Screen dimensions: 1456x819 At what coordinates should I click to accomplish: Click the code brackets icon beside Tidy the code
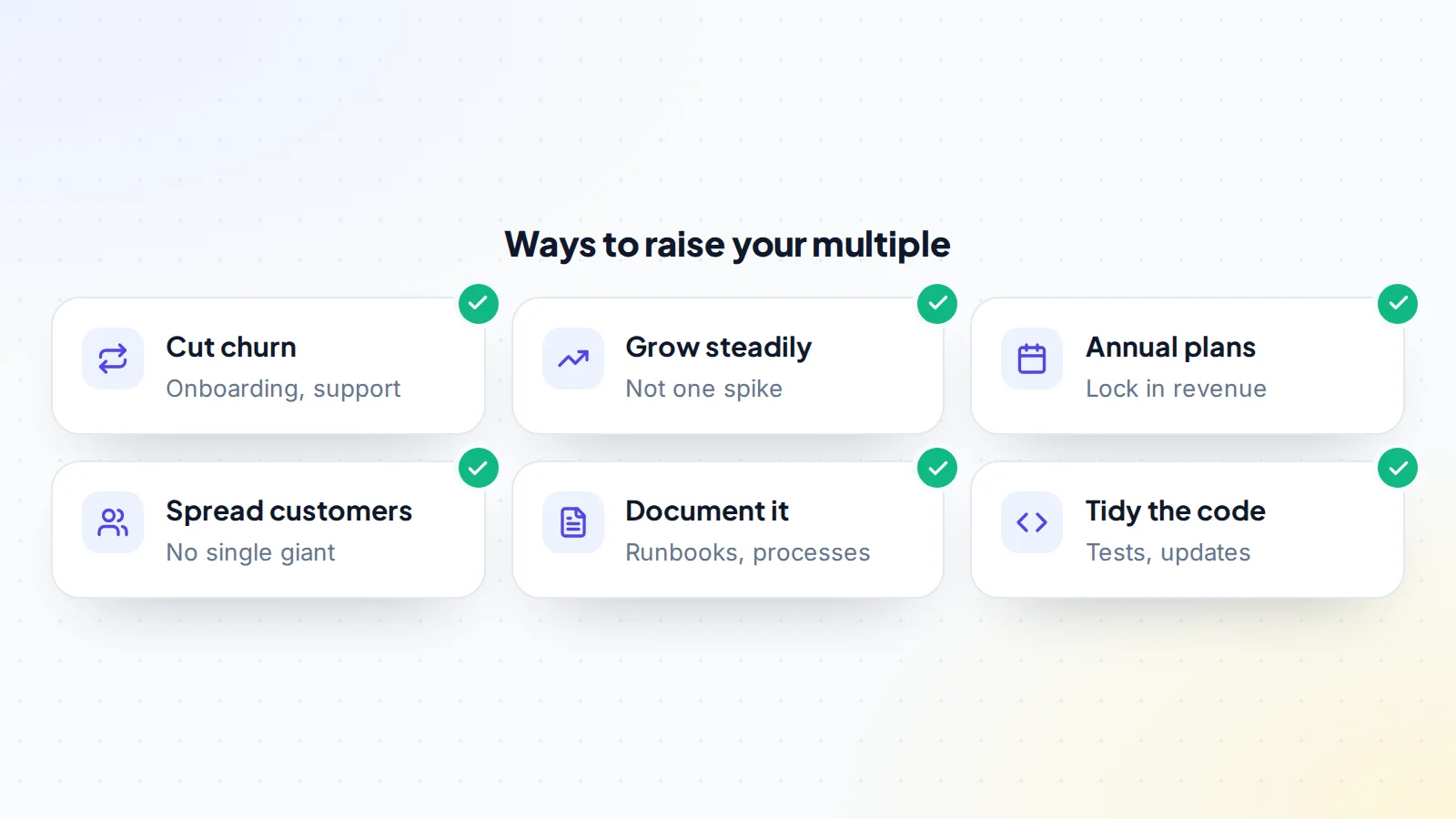click(1032, 522)
